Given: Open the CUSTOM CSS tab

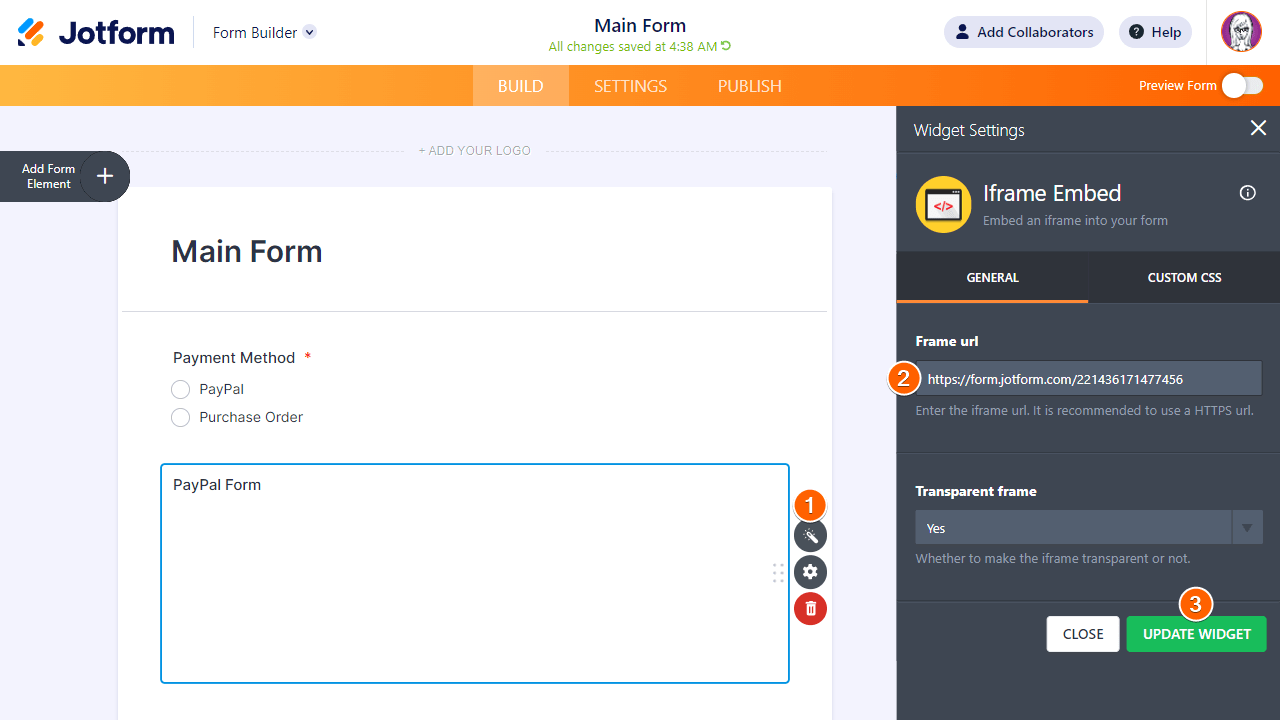Looking at the screenshot, I should [x=1184, y=278].
